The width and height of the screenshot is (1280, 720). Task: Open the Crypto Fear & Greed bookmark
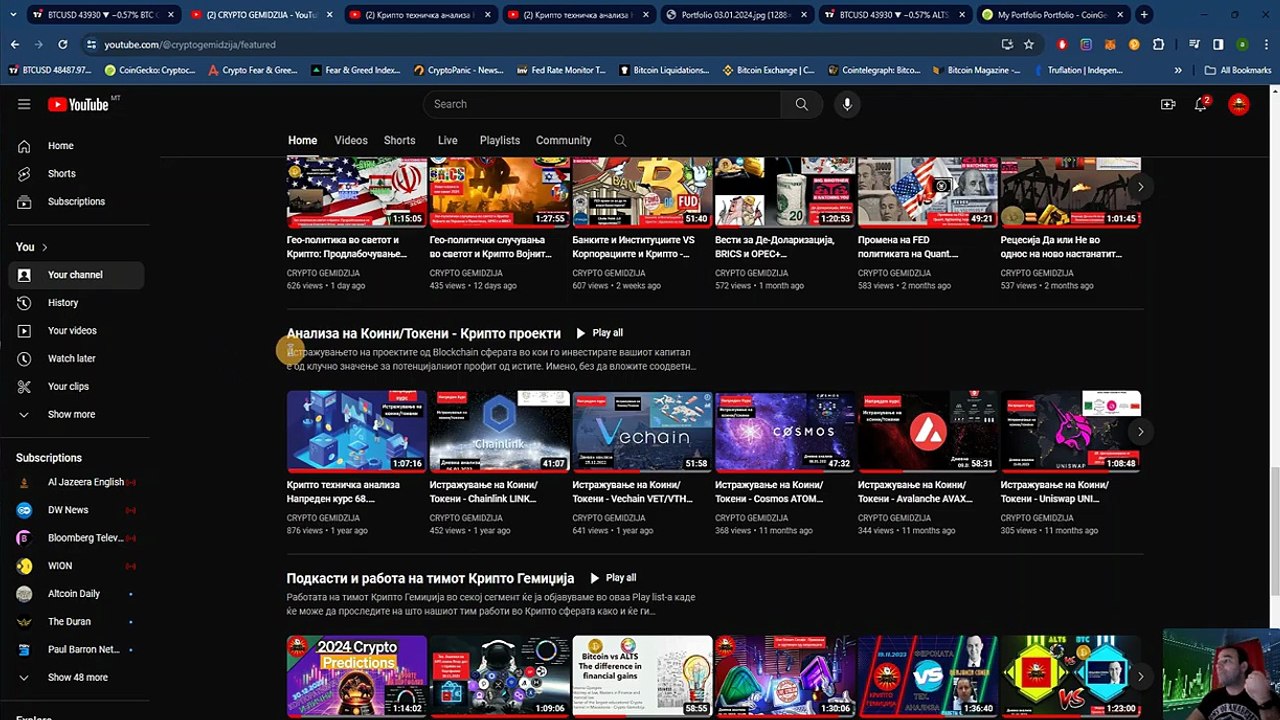253,71
